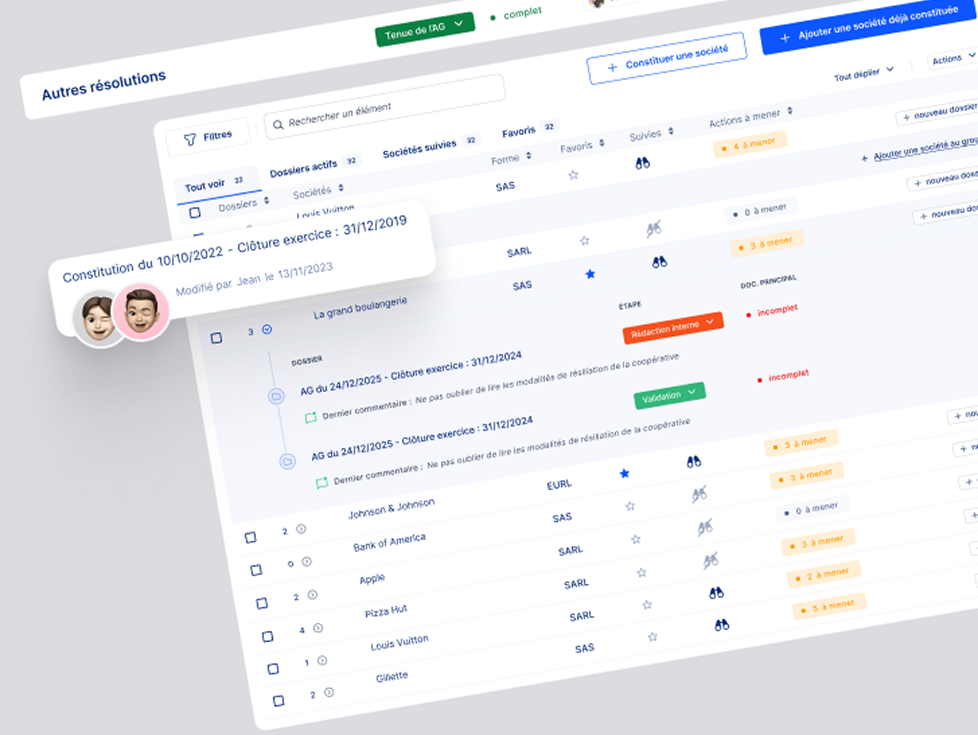This screenshot has height=735, width=978.
Task: Click comment icon under second AG dossier
Action: pyautogui.click(x=322, y=482)
